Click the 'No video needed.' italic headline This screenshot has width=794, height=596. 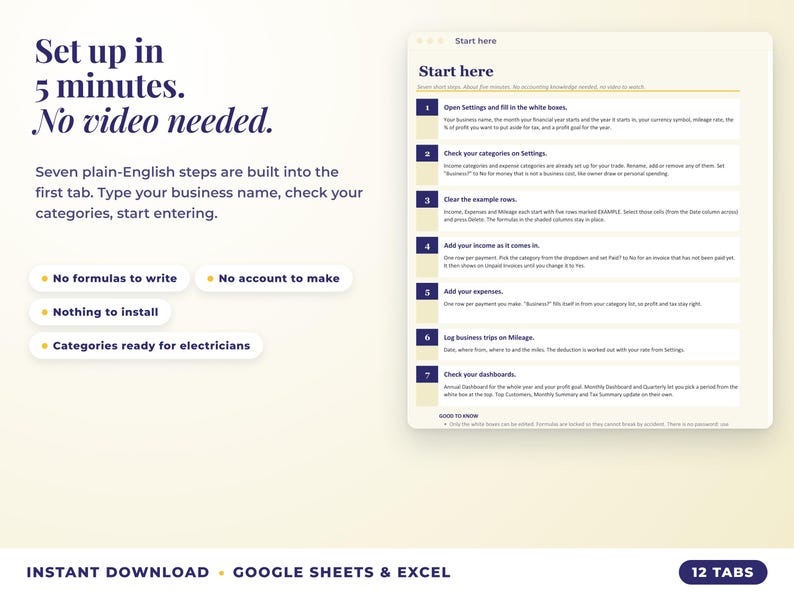(153, 121)
